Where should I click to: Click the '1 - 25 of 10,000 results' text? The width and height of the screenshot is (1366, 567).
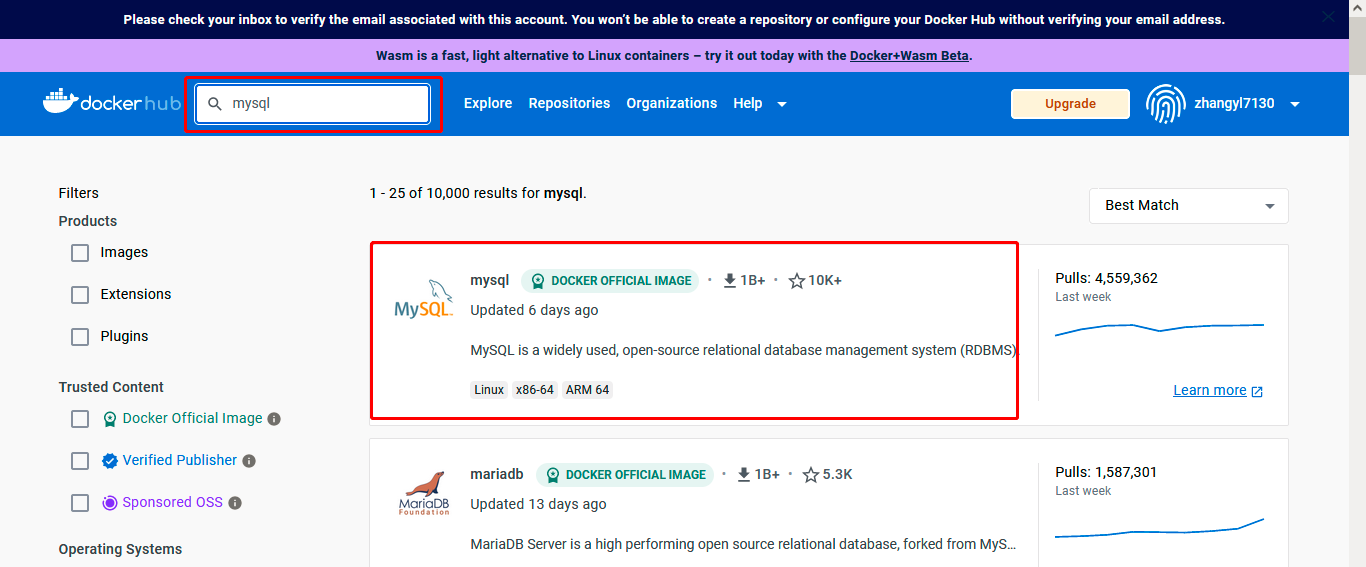tap(478, 193)
